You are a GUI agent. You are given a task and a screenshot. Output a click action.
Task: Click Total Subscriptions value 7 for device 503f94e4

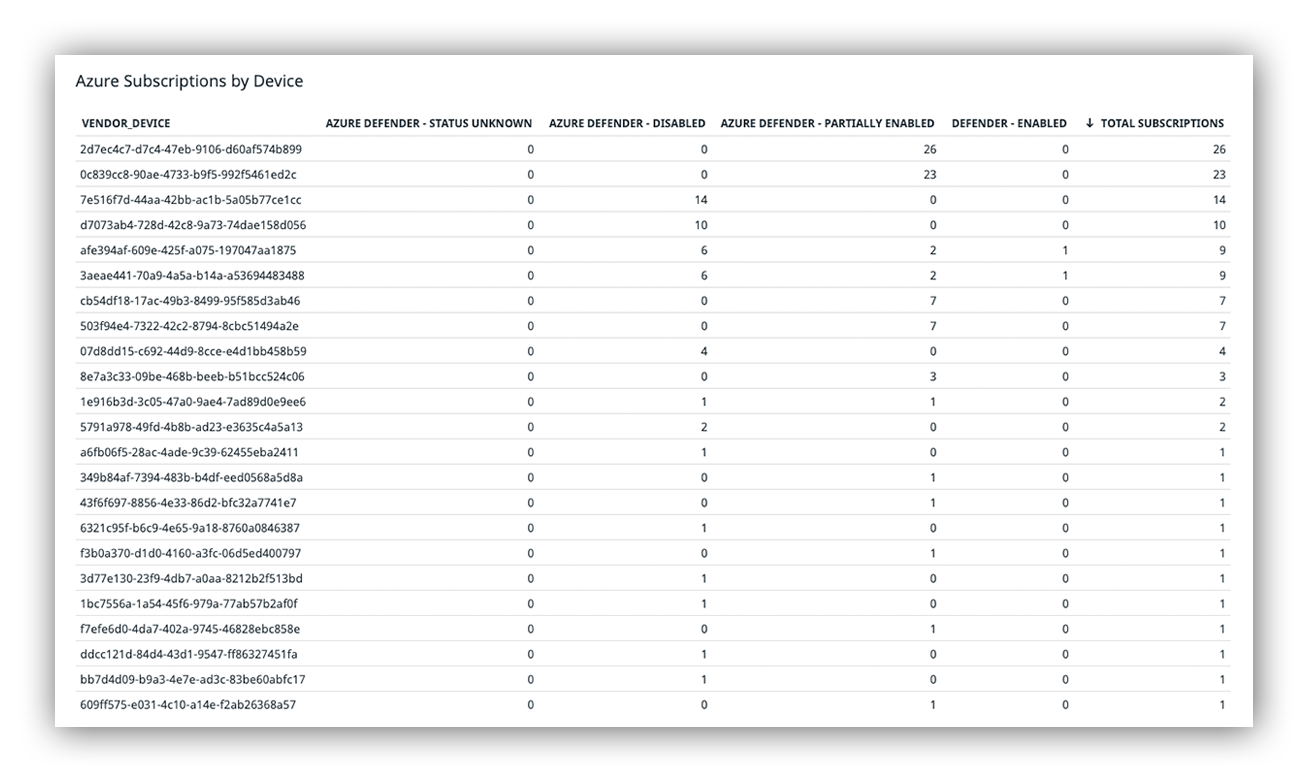1222,326
